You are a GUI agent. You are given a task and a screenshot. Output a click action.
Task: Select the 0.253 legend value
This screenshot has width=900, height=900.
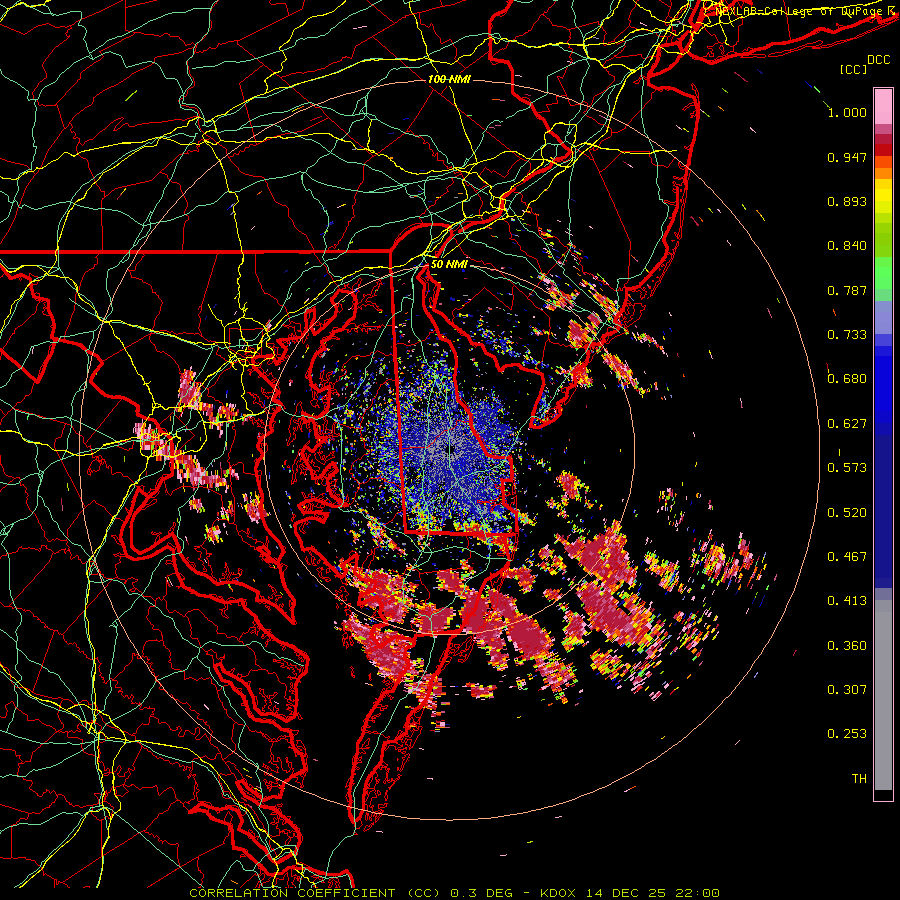(x=847, y=734)
